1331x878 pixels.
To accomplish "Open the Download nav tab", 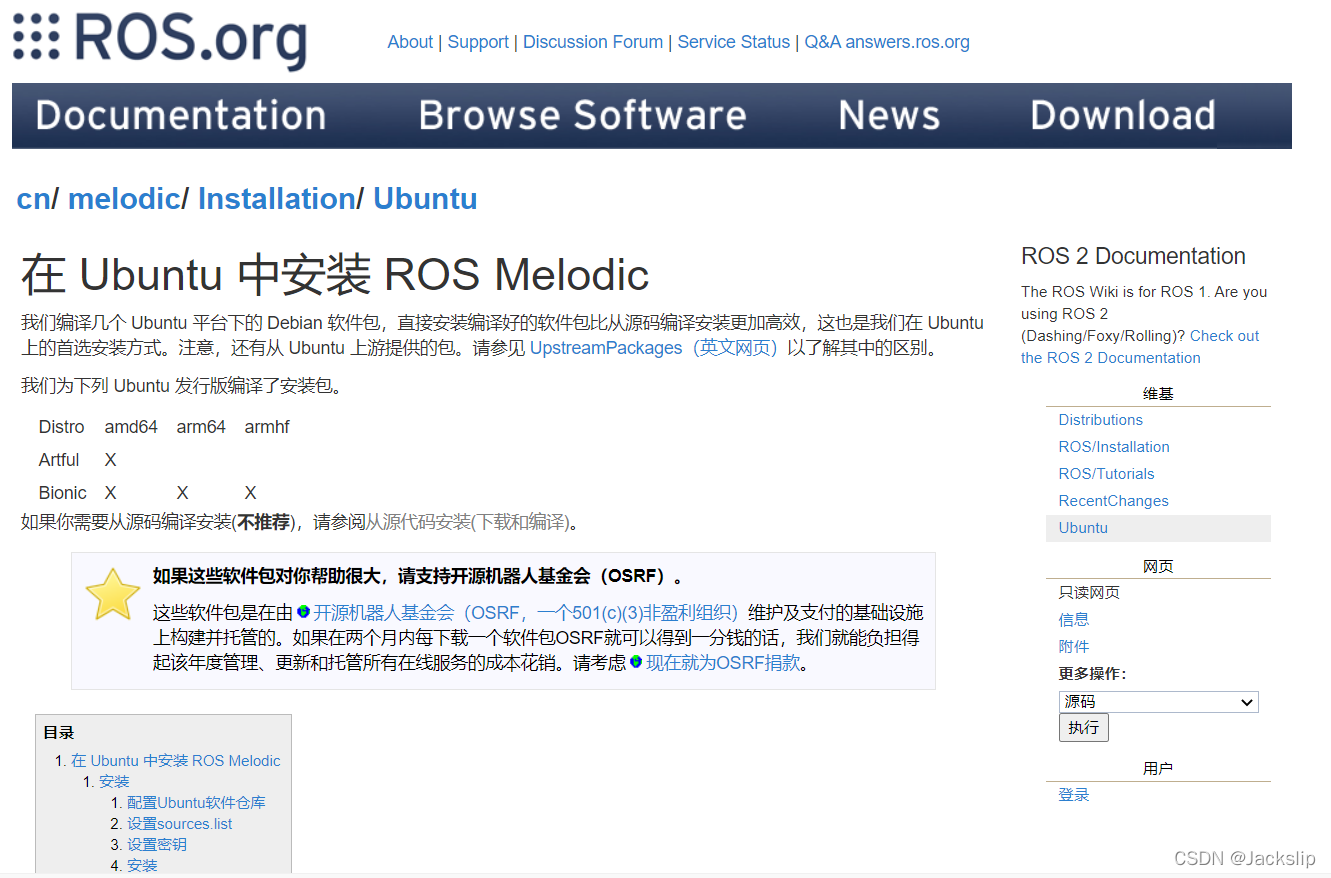I will coord(1123,115).
